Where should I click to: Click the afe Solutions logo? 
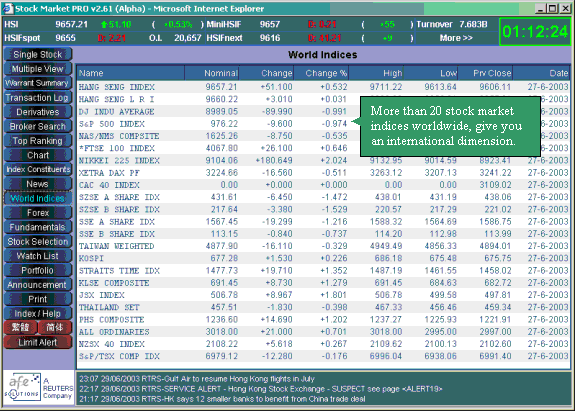(23, 386)
